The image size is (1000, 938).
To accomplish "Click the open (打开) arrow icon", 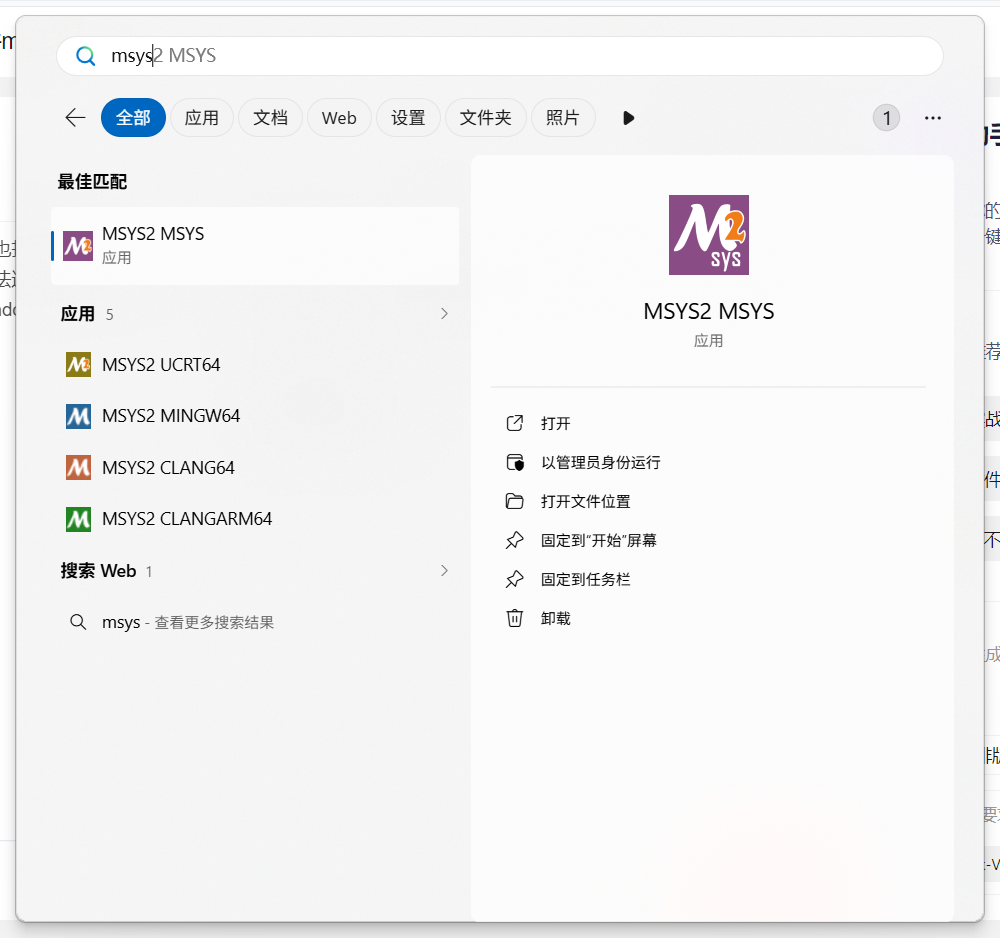I will point(515,423).
